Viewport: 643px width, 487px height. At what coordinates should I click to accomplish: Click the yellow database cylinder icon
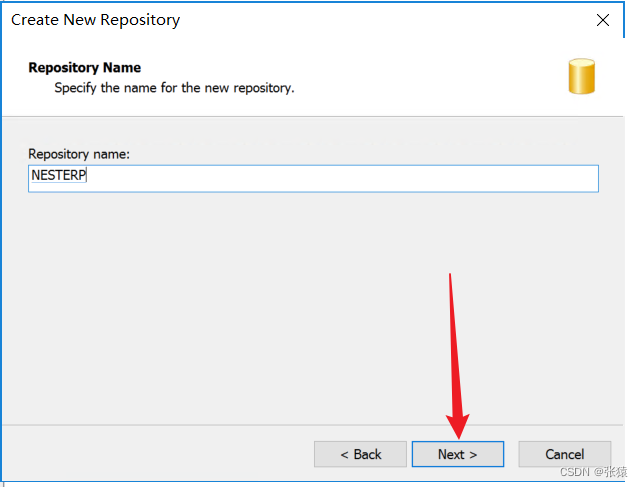pyautogui.click(x=581, y=77)
